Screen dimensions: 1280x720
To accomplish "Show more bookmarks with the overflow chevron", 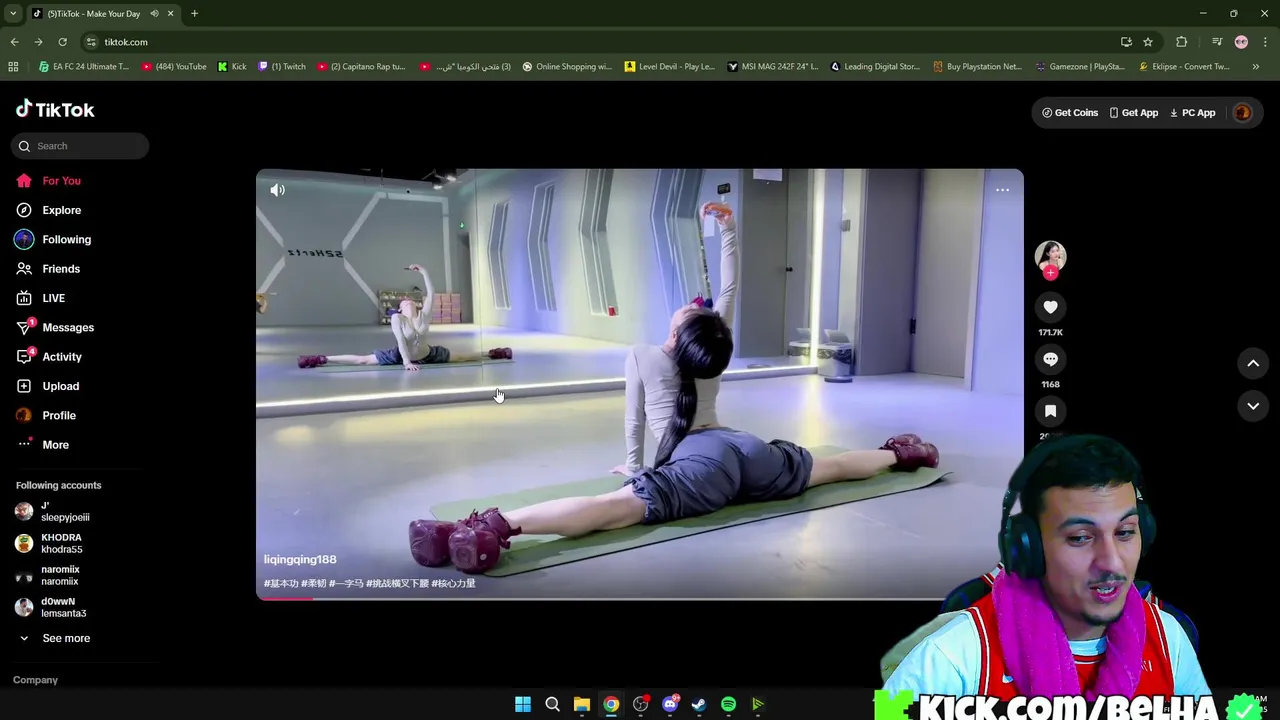I will 1256,67.
